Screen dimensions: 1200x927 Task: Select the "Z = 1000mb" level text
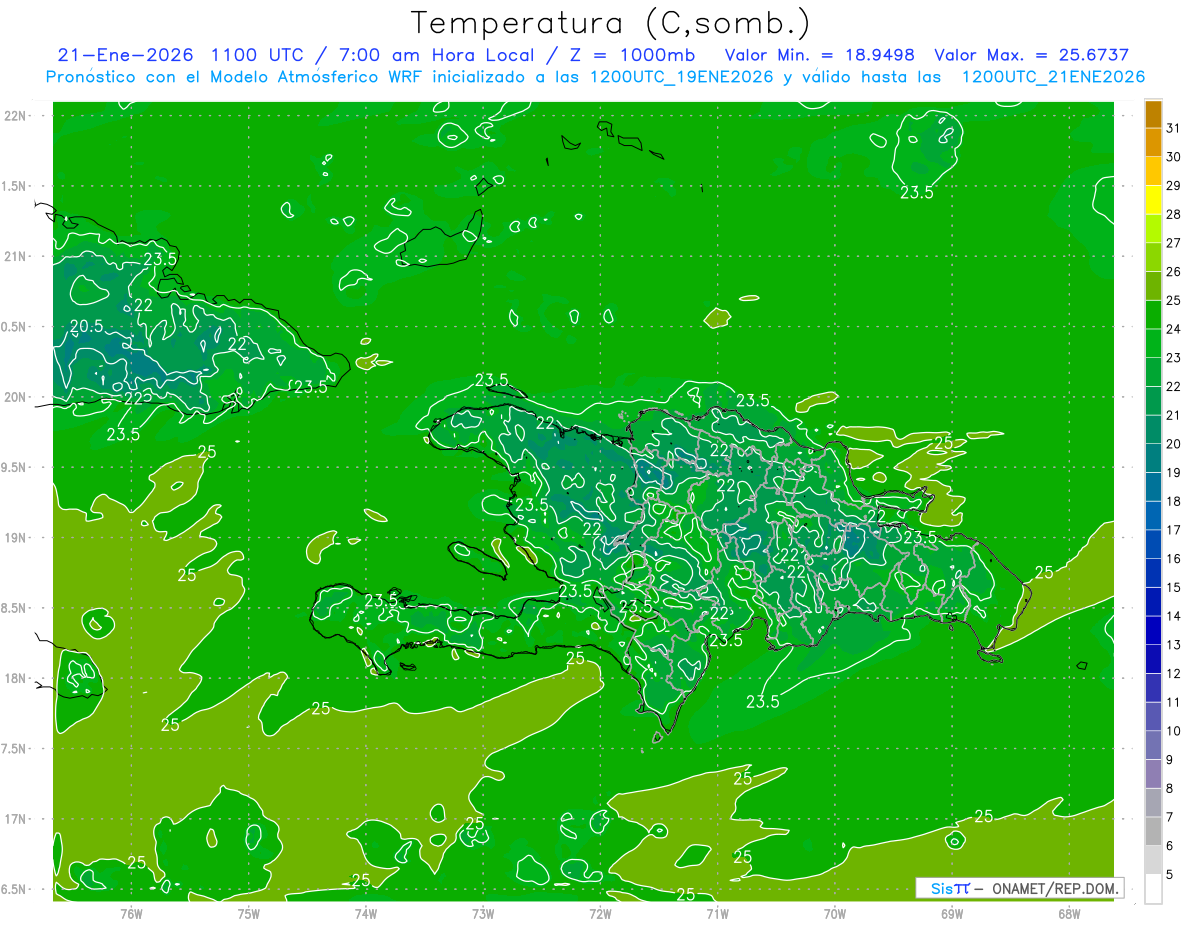[x=632, y=55]
